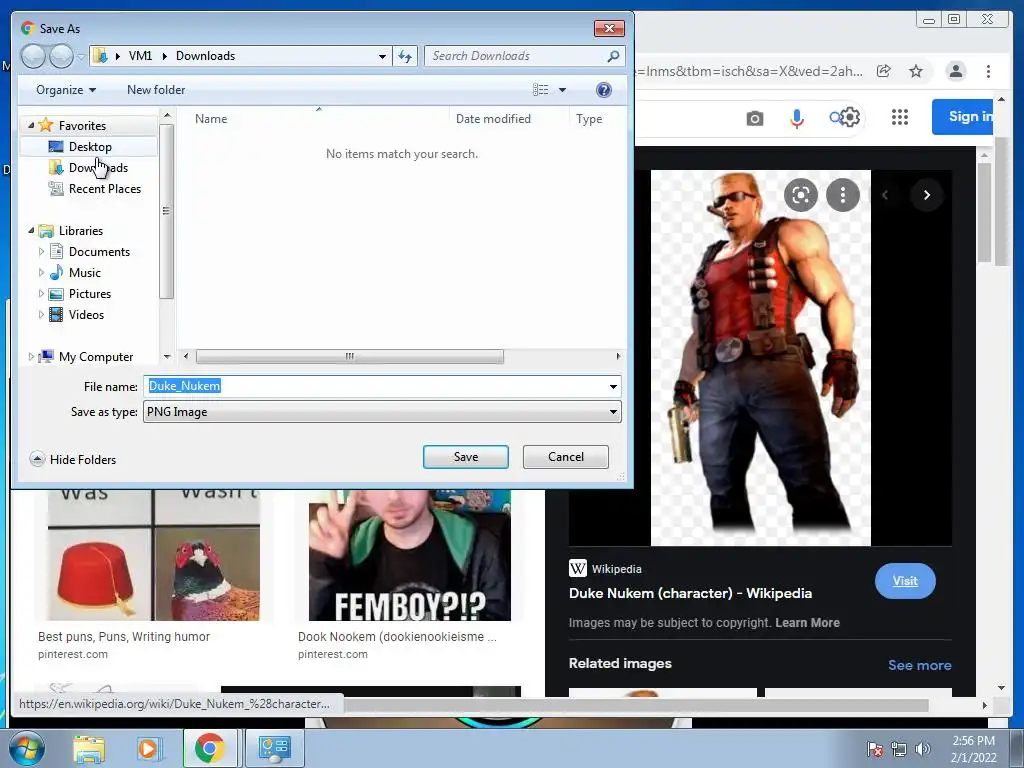Select the Pictures library icon
The width and height of the screenshot is (1024, 768).
pyautogui.click(x=57, y=294)
